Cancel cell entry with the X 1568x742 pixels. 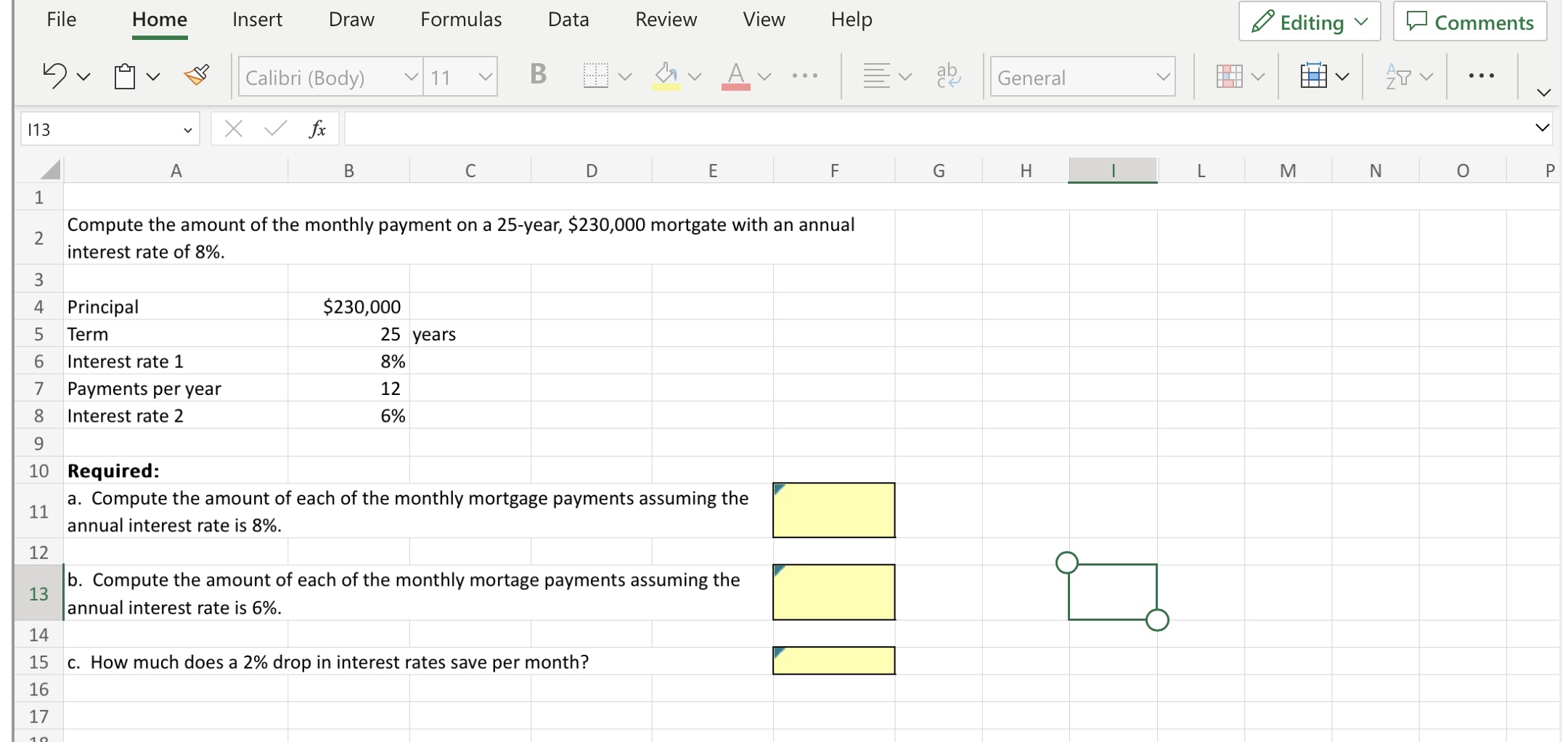pos(233,129)
